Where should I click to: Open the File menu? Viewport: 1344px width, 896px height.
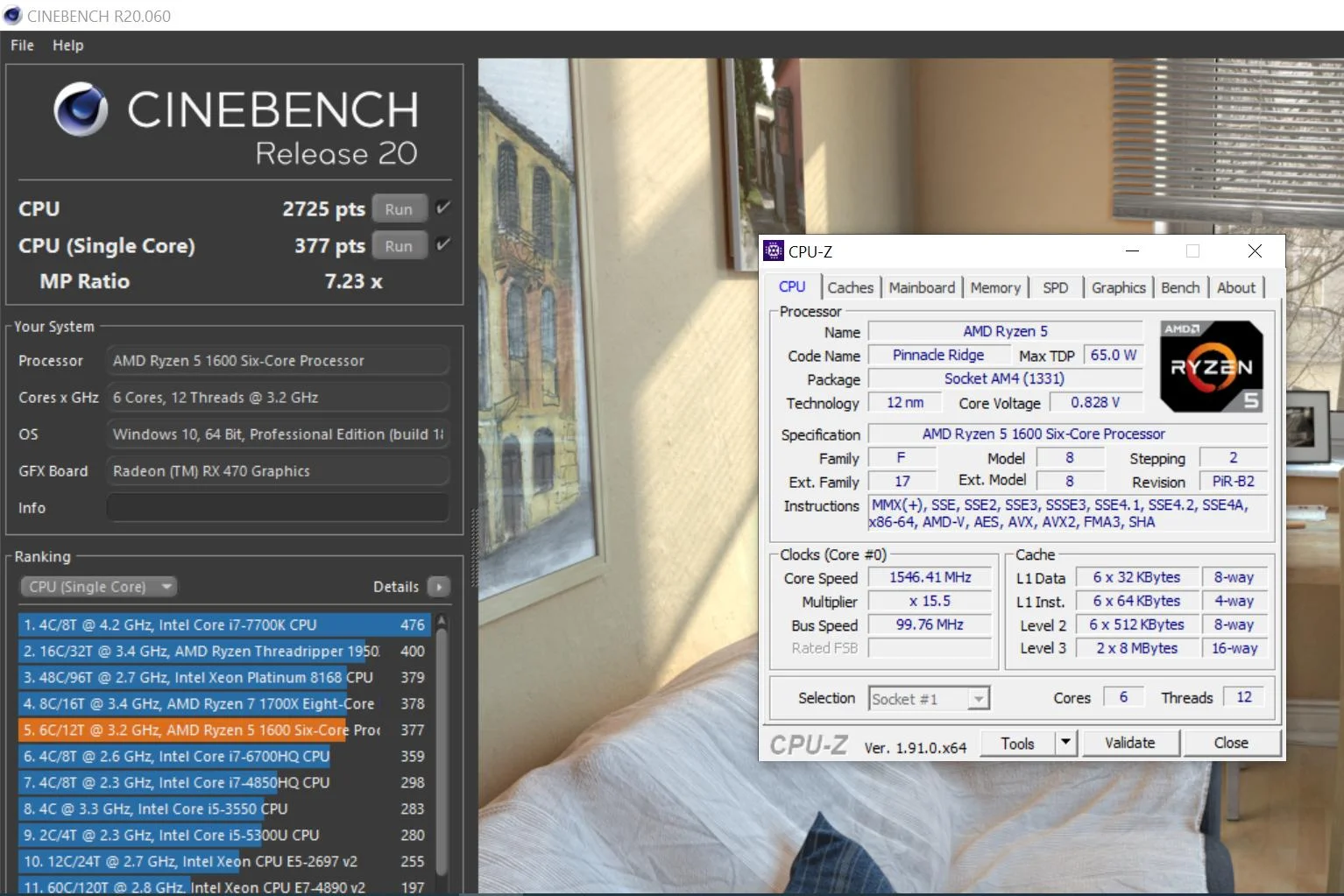pyautogui.click(x=22, y=45)
